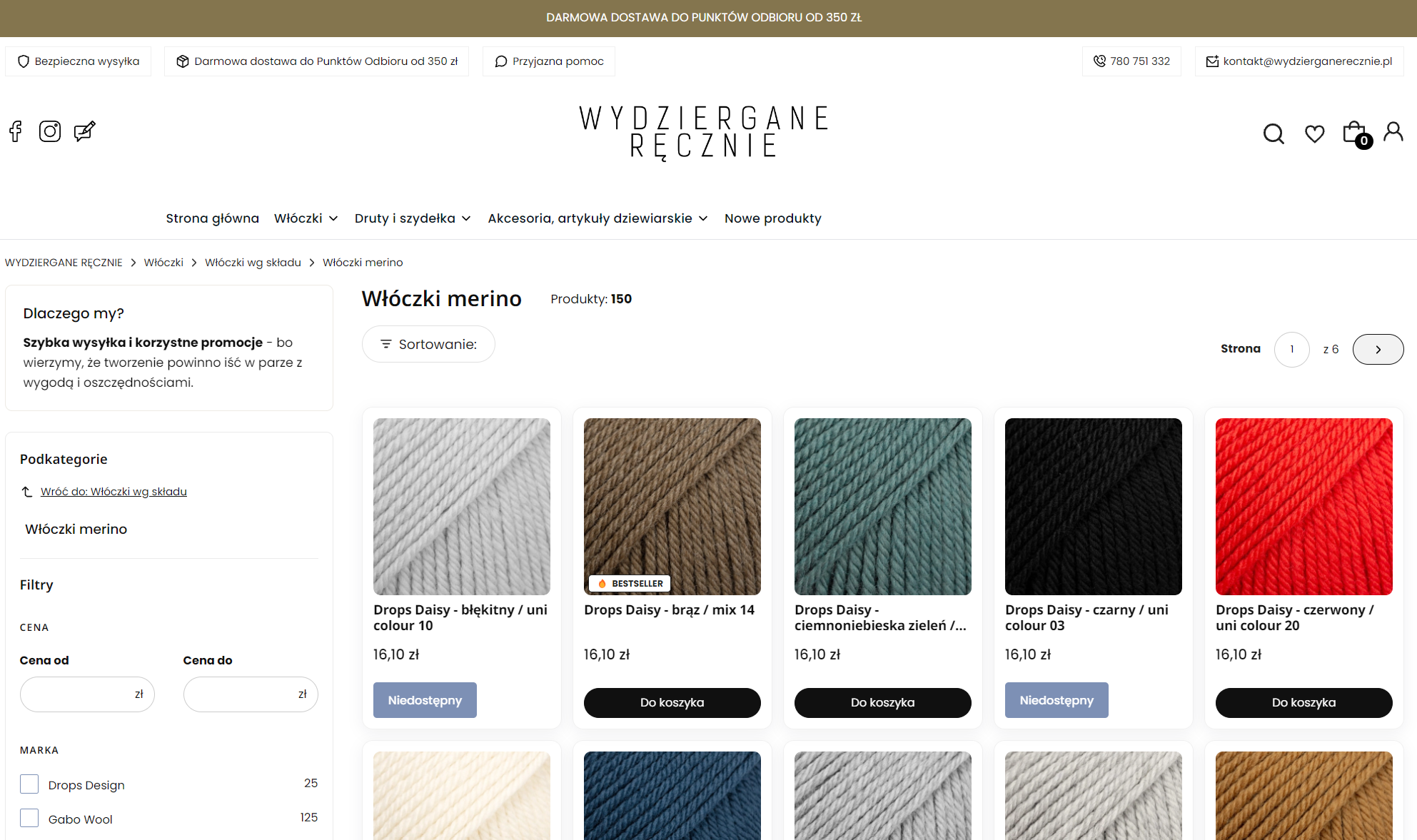Open the Facebook page icon

coord(16,131)
